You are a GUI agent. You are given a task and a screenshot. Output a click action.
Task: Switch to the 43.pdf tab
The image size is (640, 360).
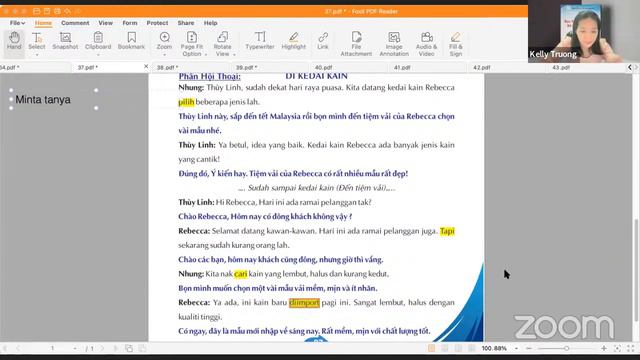(x=587, y=67)
